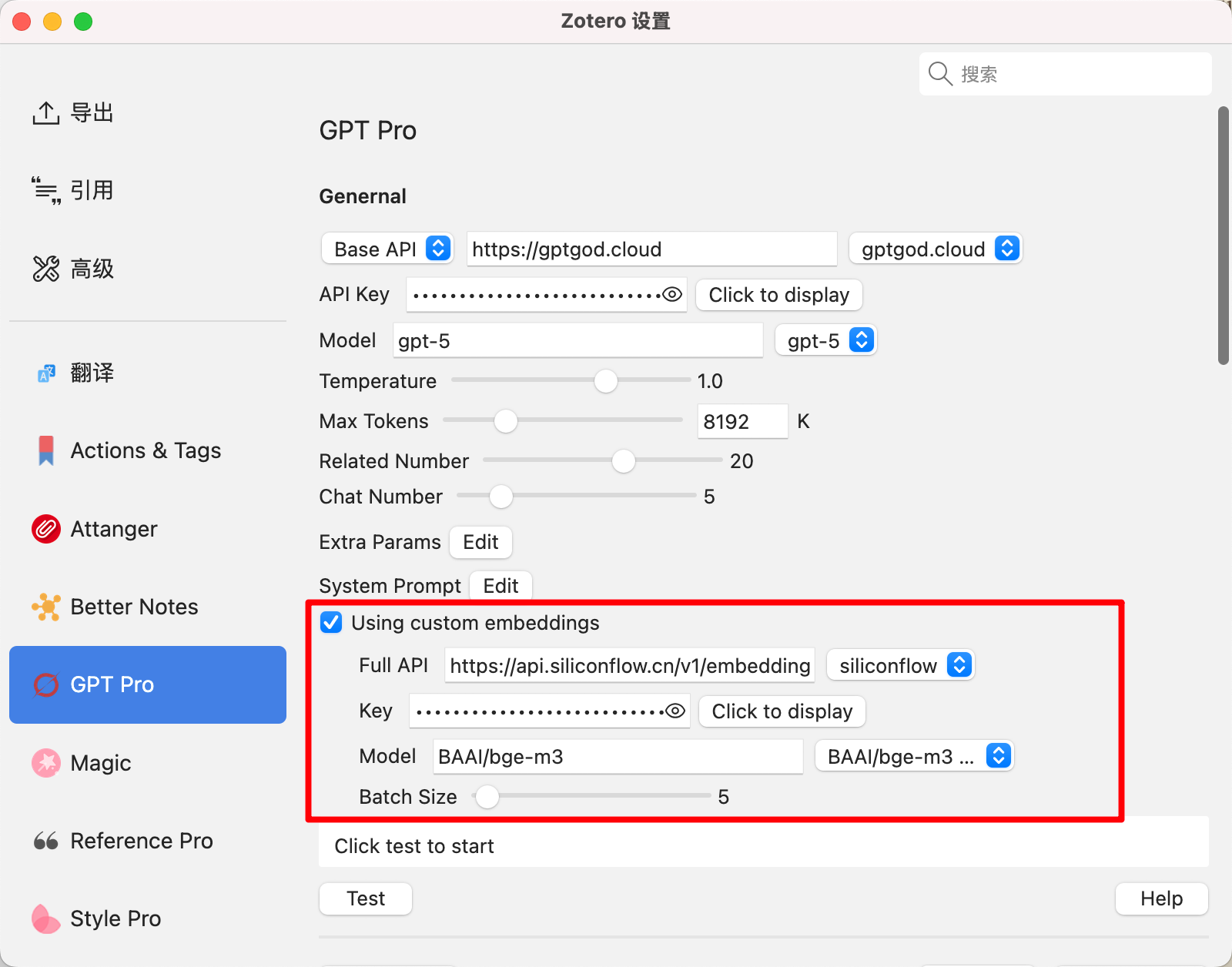1232x967 pixels.
Task: Switch to the 翻译 settings pane
Action: pos(148,373)
